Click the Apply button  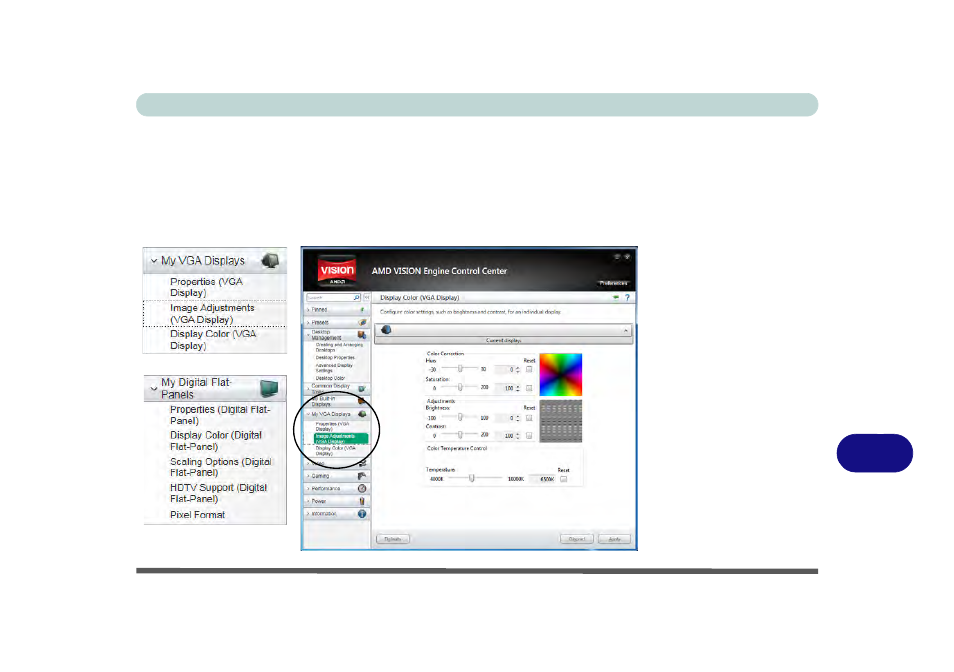pyautogui.click(x=615, y=539)
